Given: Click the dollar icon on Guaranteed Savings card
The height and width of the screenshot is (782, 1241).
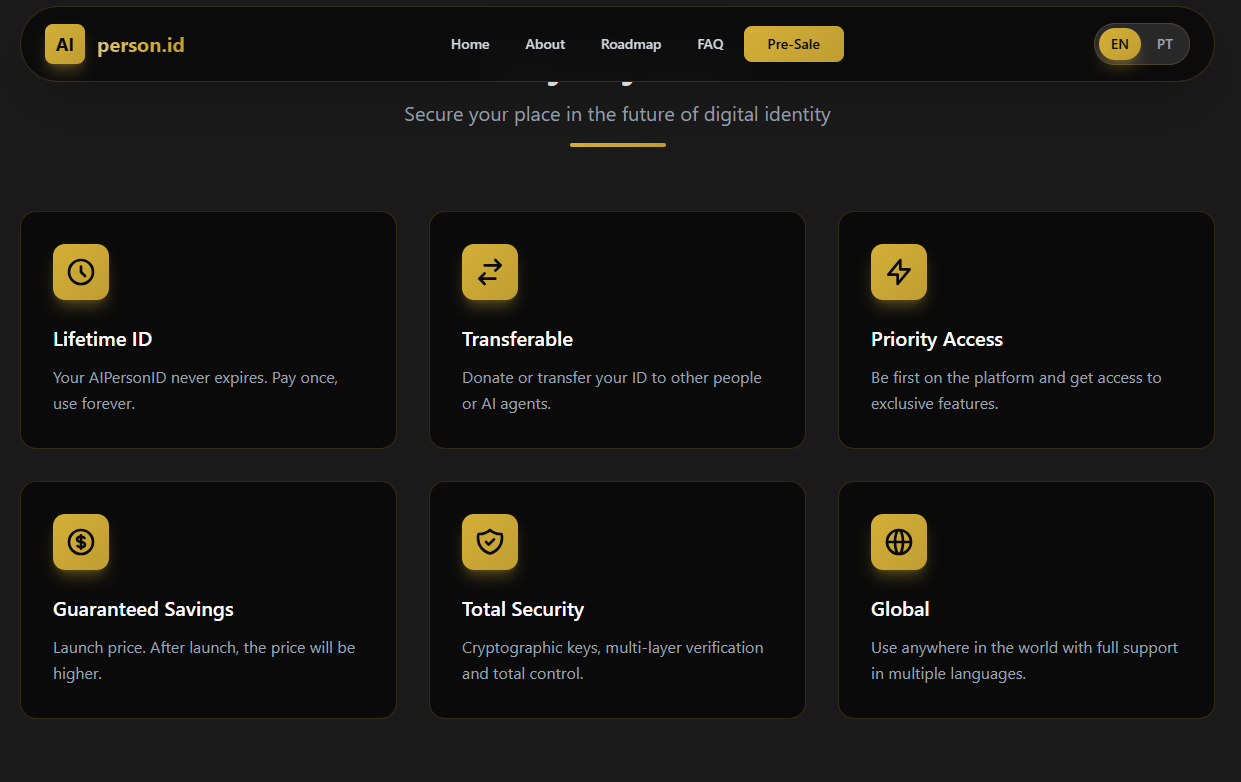Looking at the screenshot, I should pyautogui.click(x=81, y=541).
